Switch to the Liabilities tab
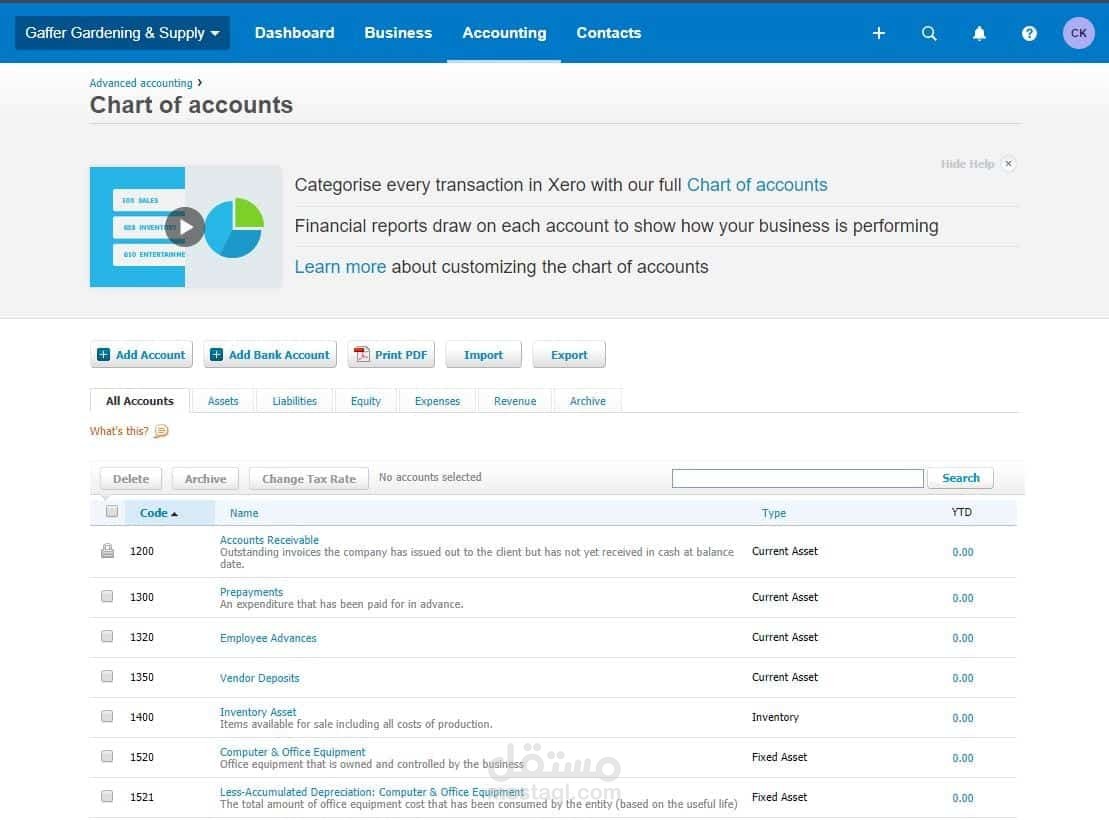The width and height of the screenshot is (1109, 820). 294,401
